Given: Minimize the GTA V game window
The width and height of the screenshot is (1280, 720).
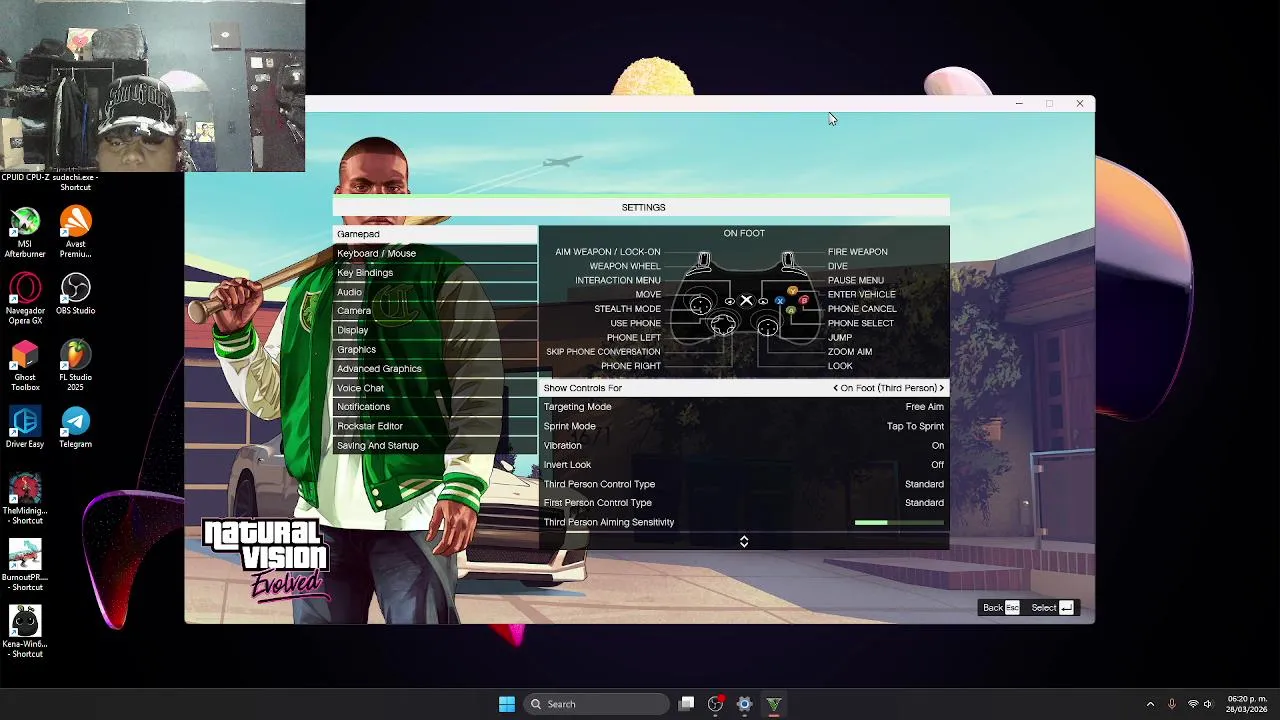Looking at the screenshot, I should click(1019, 104).
